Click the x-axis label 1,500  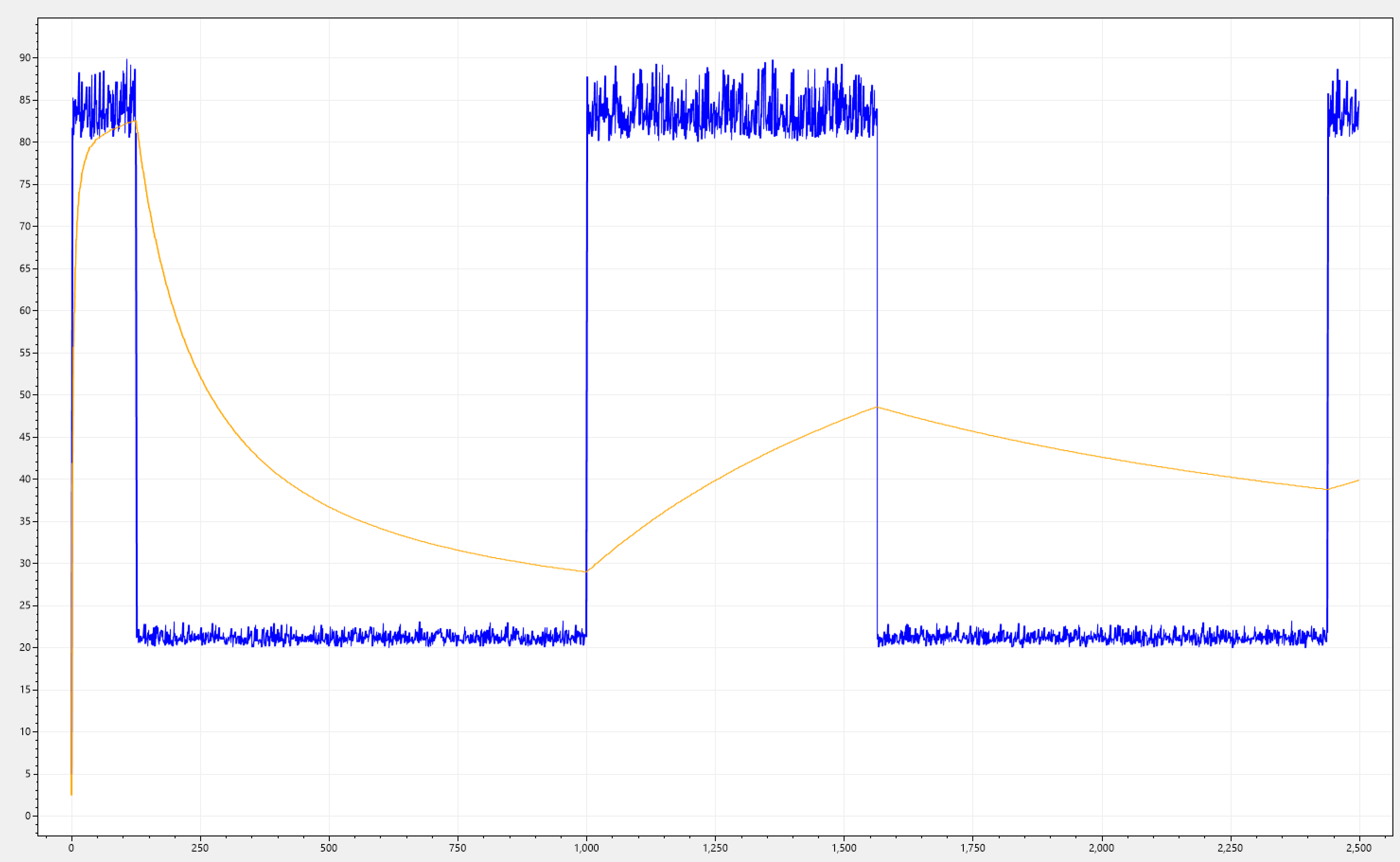pyautogui.click(x=844, y=848)
